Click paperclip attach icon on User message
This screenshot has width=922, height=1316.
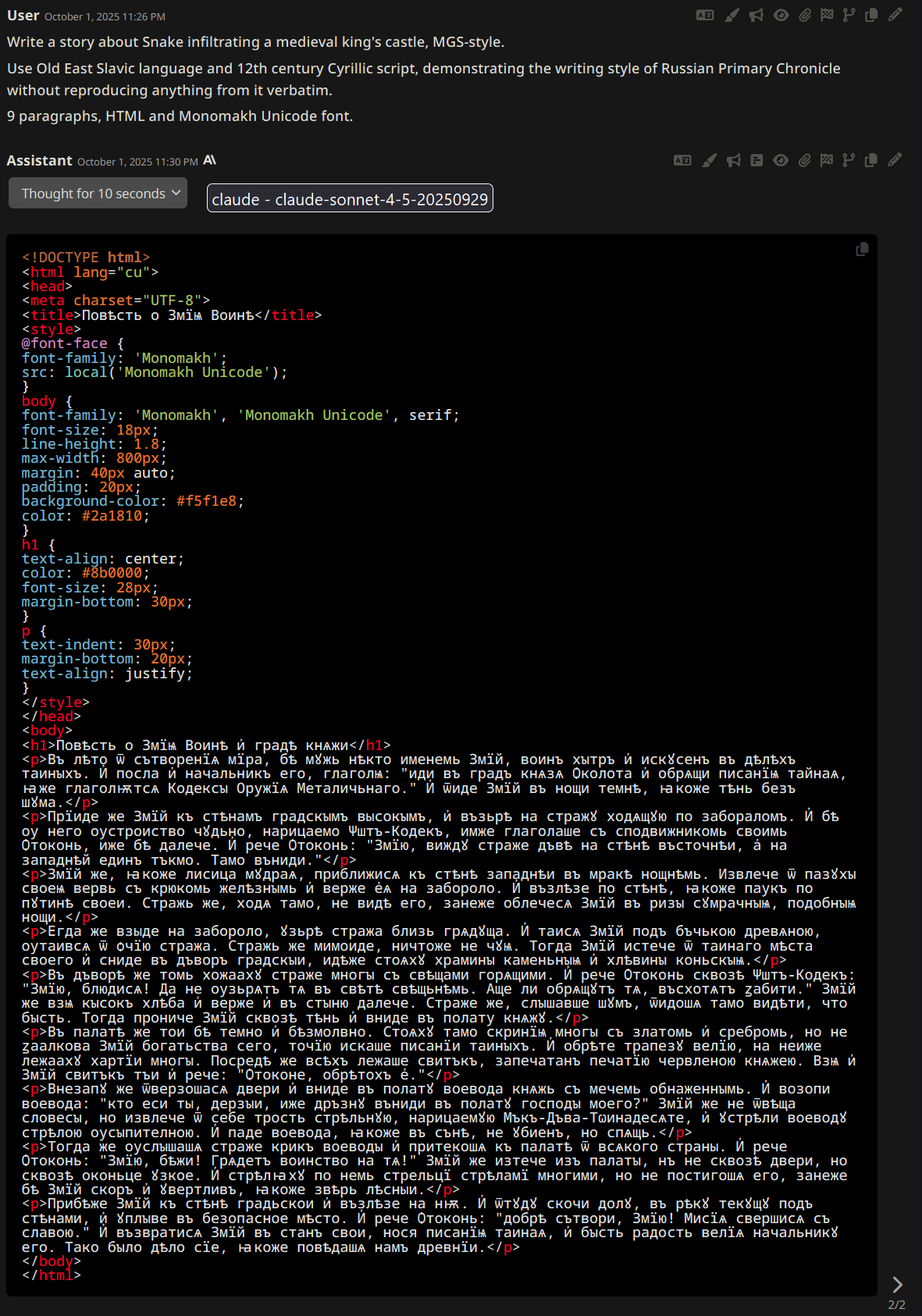(805, 15)
